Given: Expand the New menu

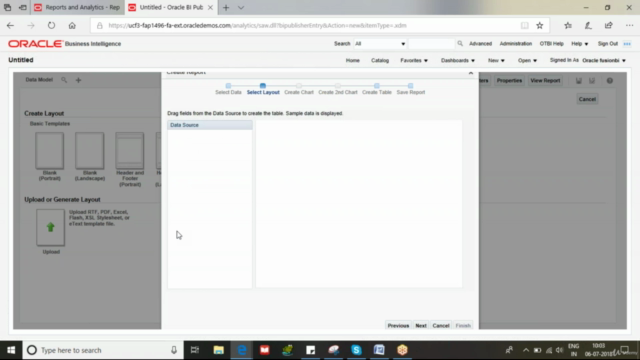Looking at the screenshot, I should tap(496, 60).
